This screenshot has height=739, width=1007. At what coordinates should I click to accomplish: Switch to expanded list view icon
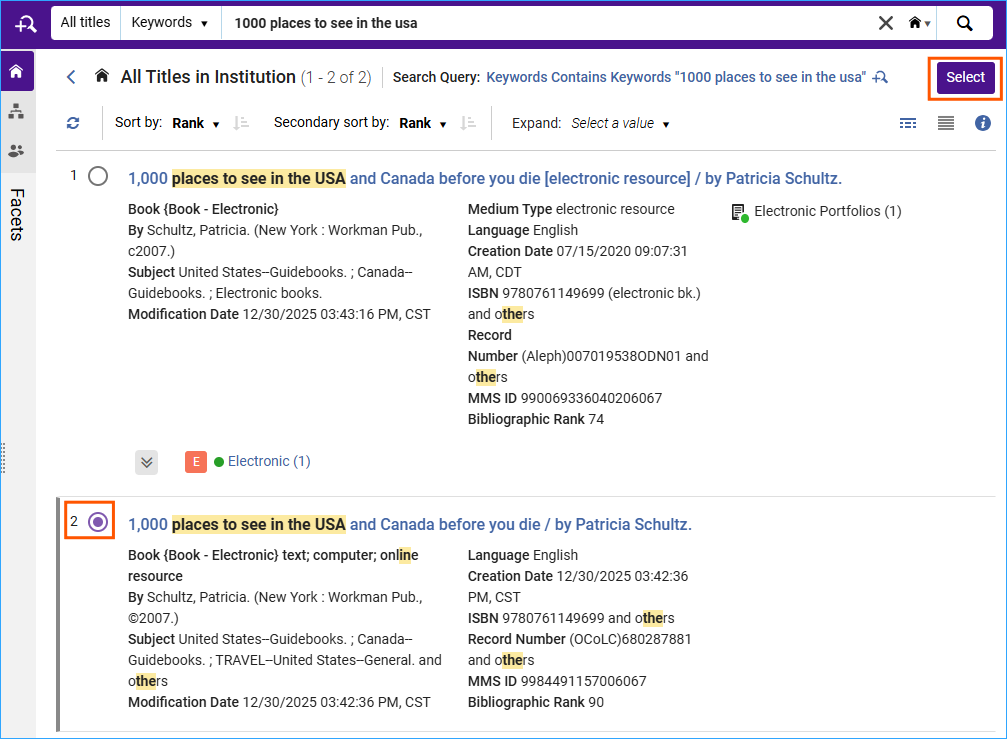coord(945,122)
